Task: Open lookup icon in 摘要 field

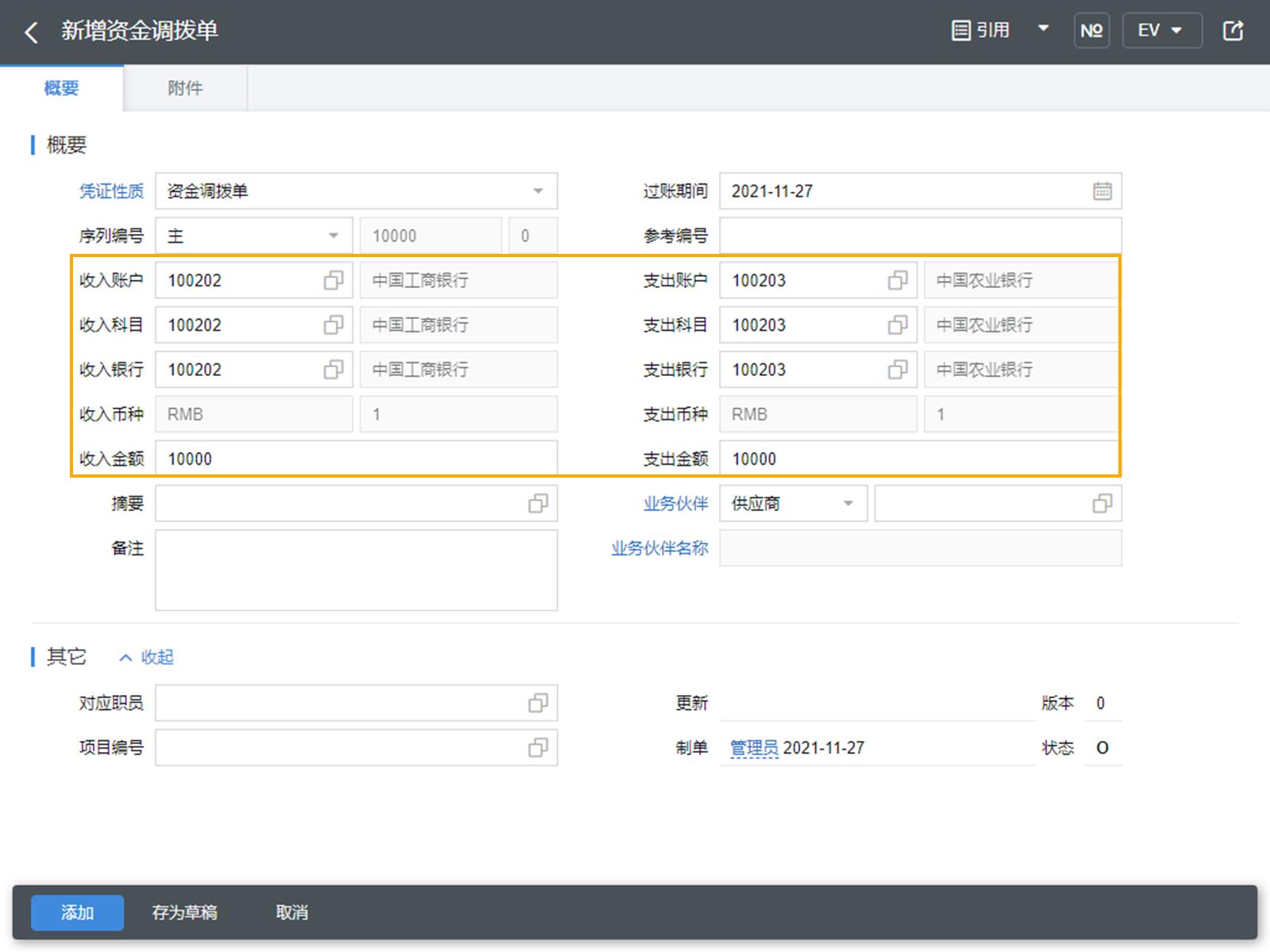Action: coord(538,503)
